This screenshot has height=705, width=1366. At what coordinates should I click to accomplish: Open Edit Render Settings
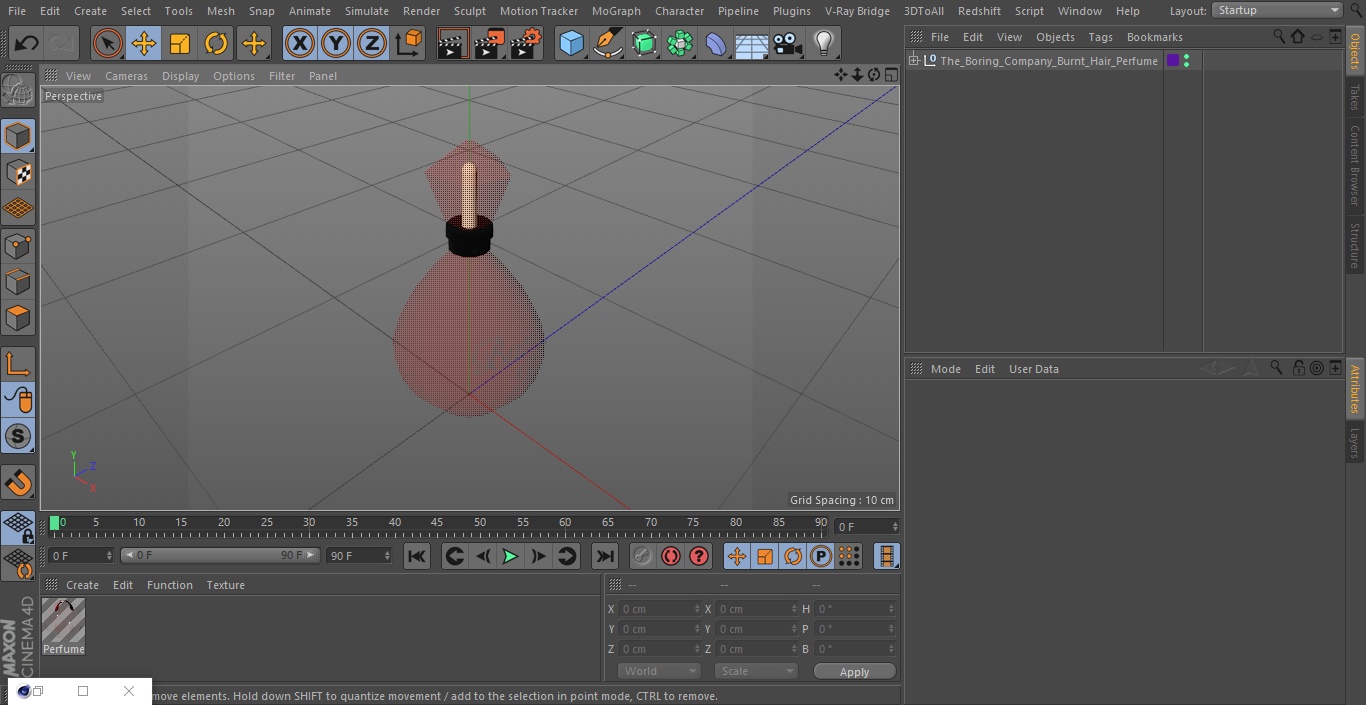click(x=526, y=43)
